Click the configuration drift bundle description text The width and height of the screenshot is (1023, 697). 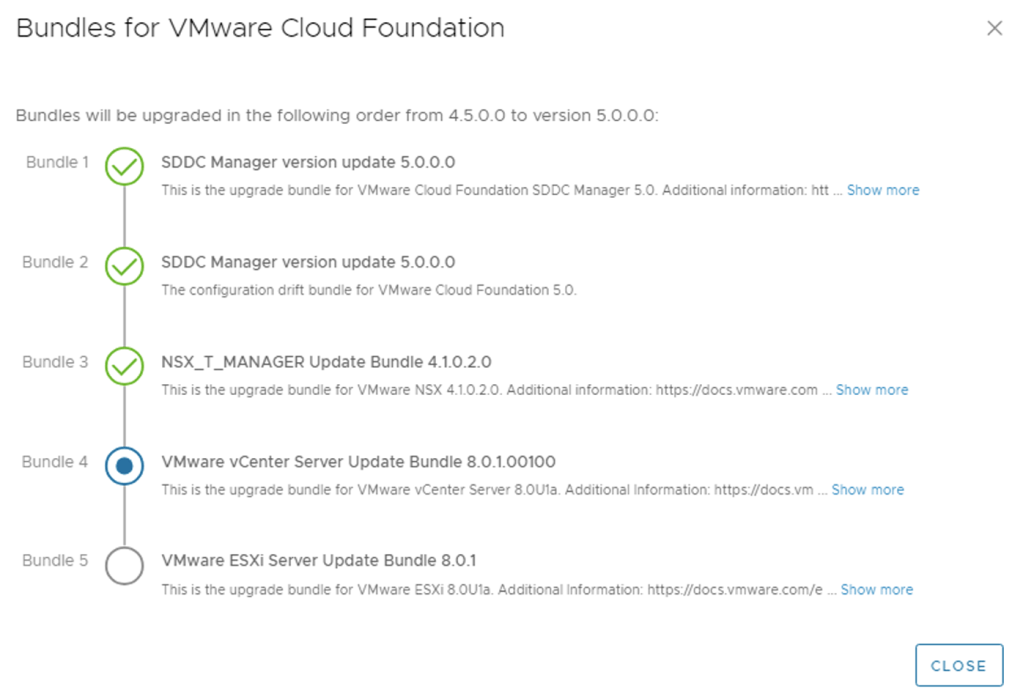pos(369,291)
